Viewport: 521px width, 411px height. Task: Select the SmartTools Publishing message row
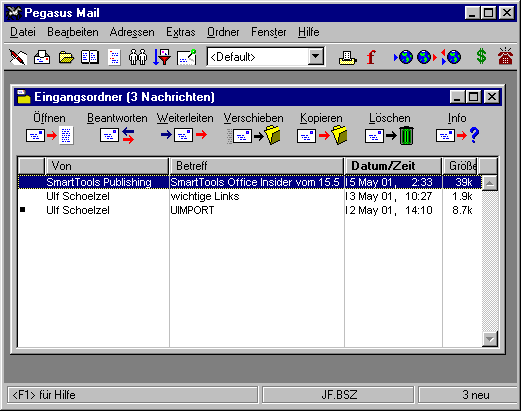[250, 182]
